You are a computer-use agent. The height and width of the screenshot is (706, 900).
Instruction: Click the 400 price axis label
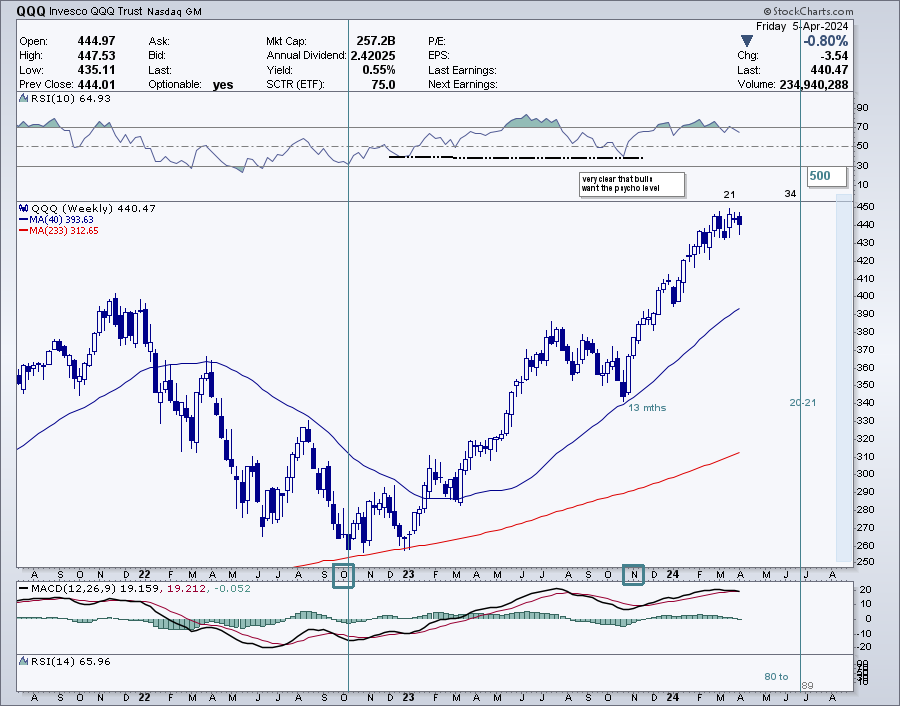point(866,296)
